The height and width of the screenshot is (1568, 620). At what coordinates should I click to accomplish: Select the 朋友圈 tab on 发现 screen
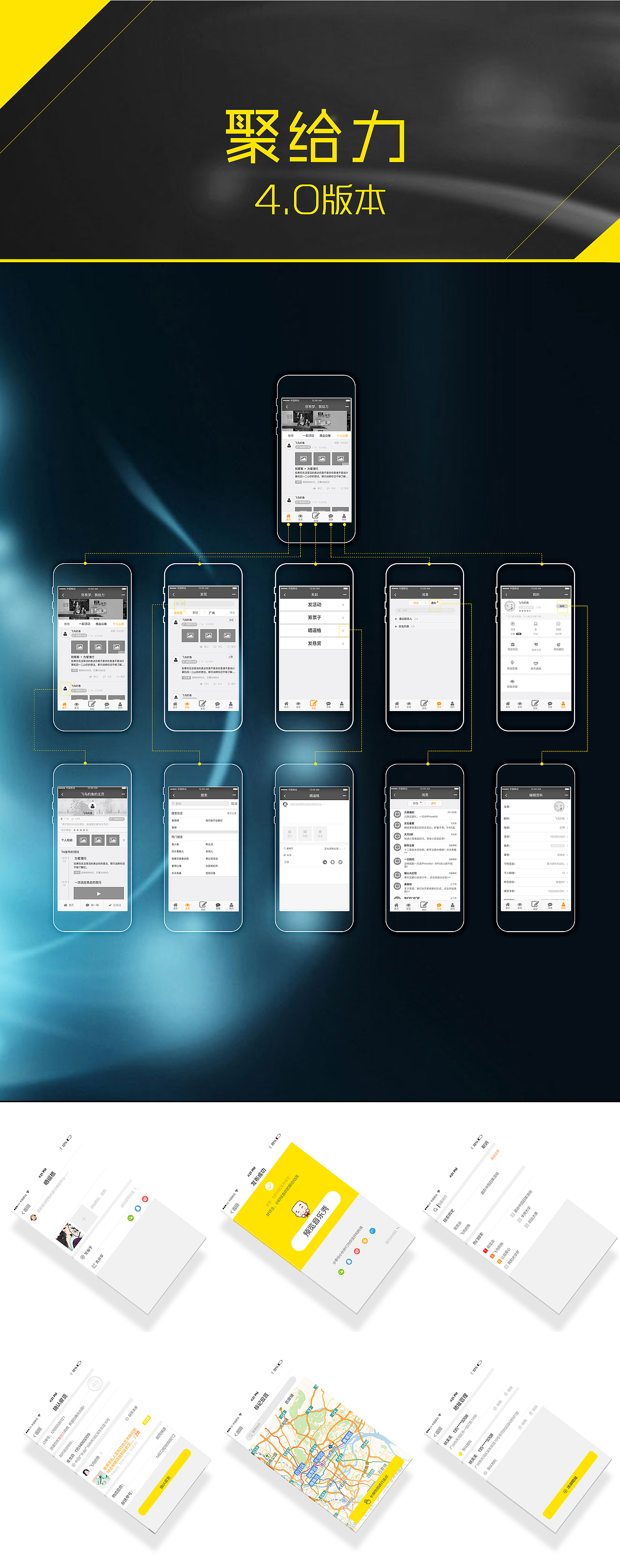[178, 612]
